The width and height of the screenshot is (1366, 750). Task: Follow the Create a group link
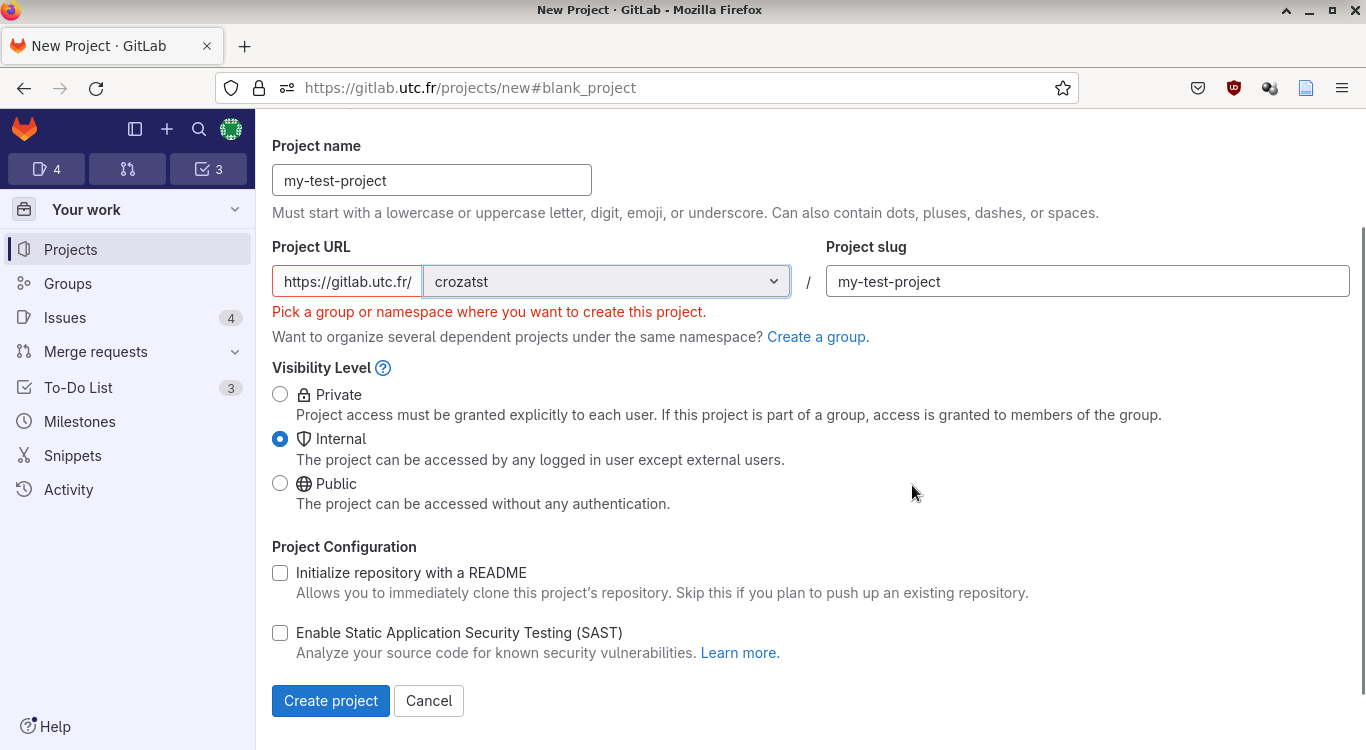816,337
